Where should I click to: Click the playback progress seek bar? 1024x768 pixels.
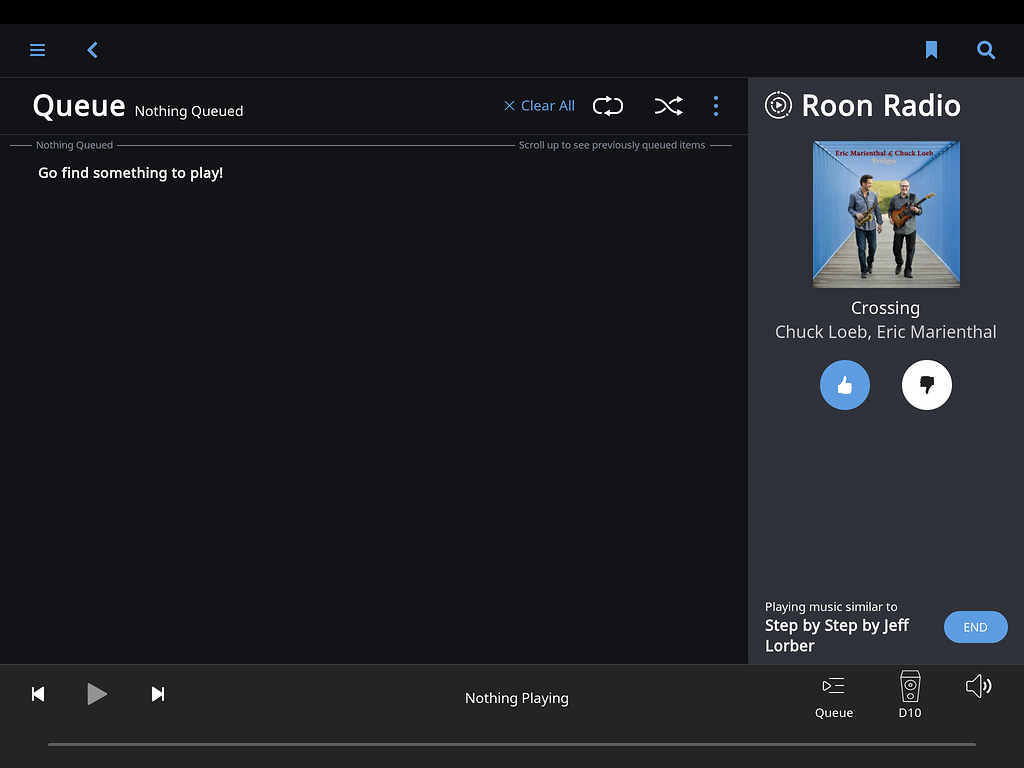pyautogui.click(x=511, y=744)
